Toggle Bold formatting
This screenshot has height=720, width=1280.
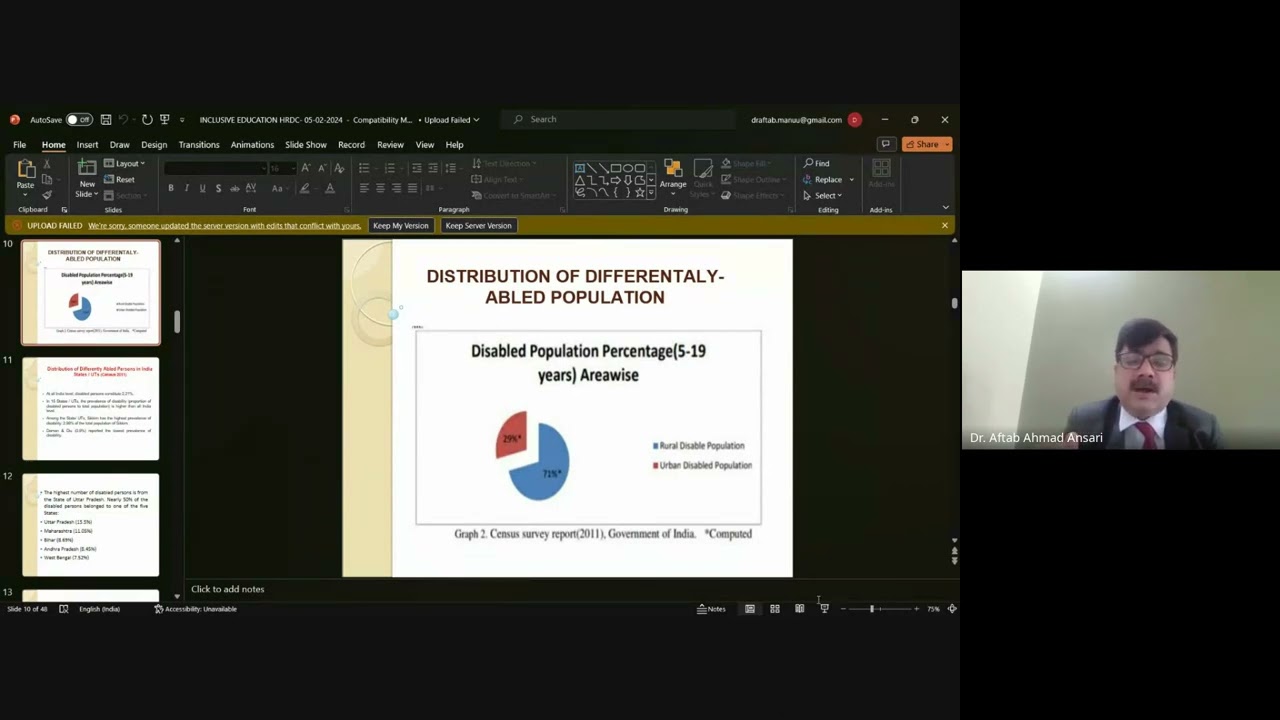171,188
